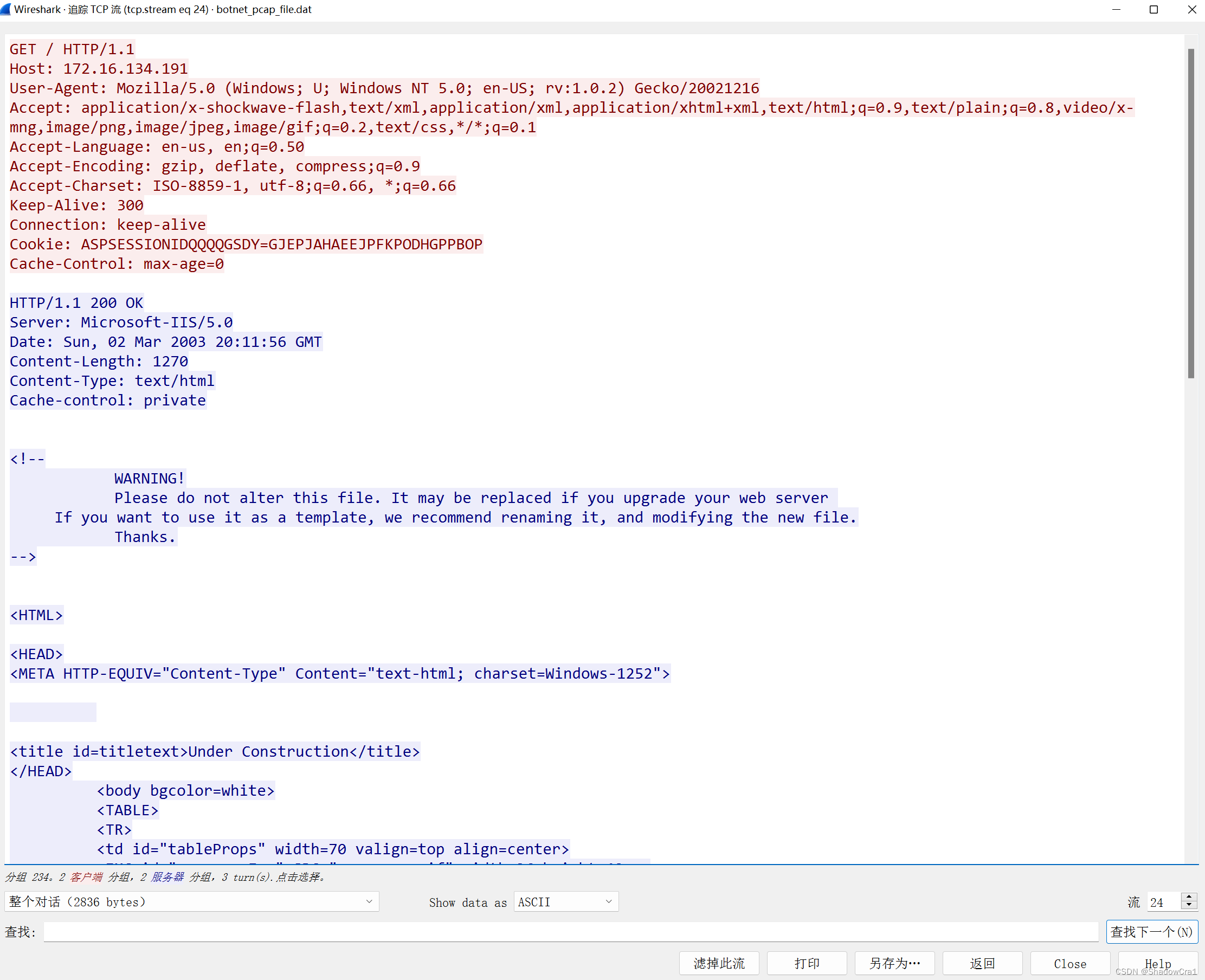Viewport: 1205px width, 980px height.
Task: Click the Save As (另存为) button
Action: [894, 963]
